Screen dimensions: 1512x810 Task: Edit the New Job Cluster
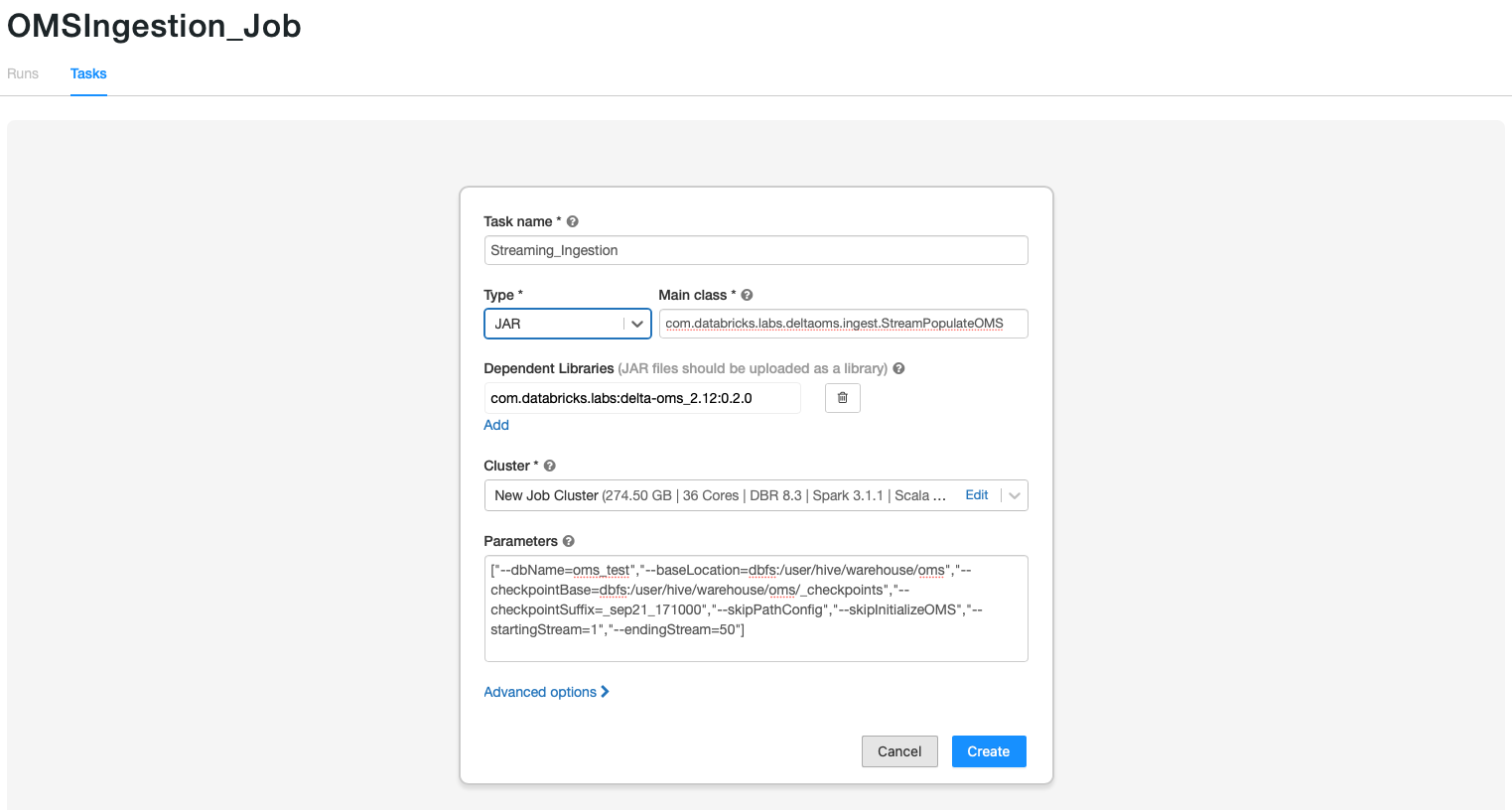point(977,495)
